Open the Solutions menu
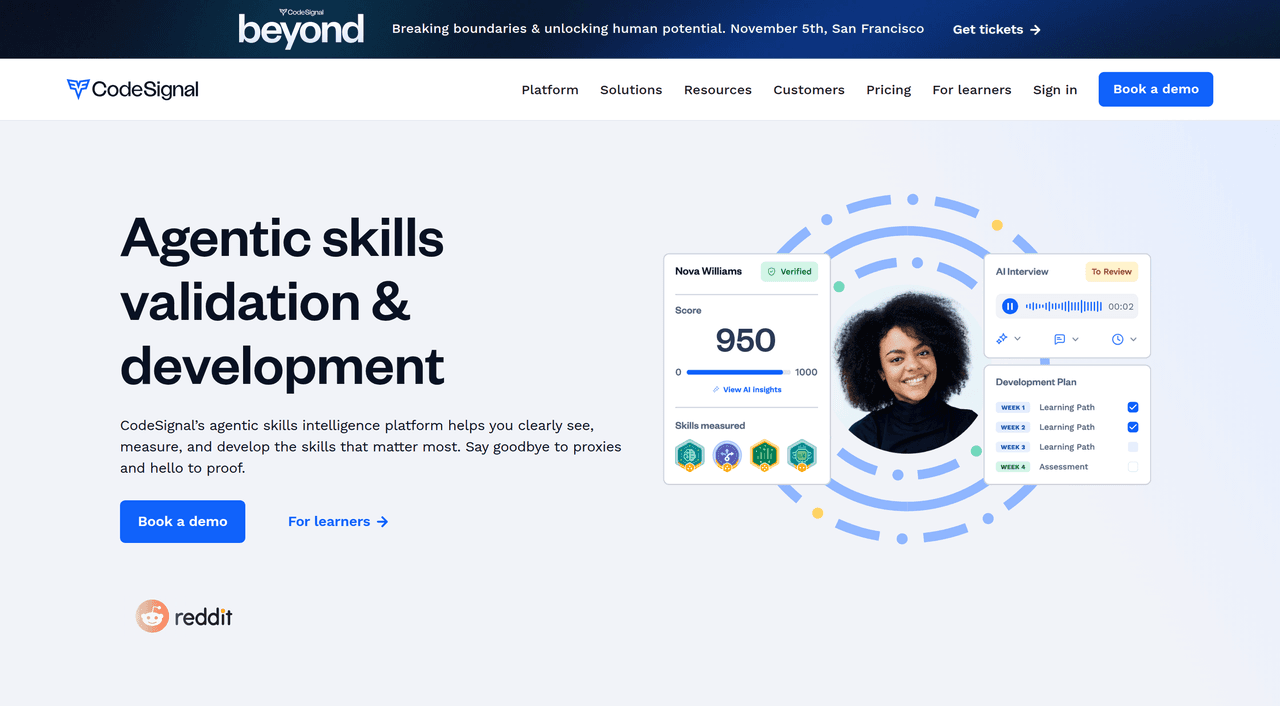The height and width of the screenshot is (706, 1280). [x=631, y=90]
